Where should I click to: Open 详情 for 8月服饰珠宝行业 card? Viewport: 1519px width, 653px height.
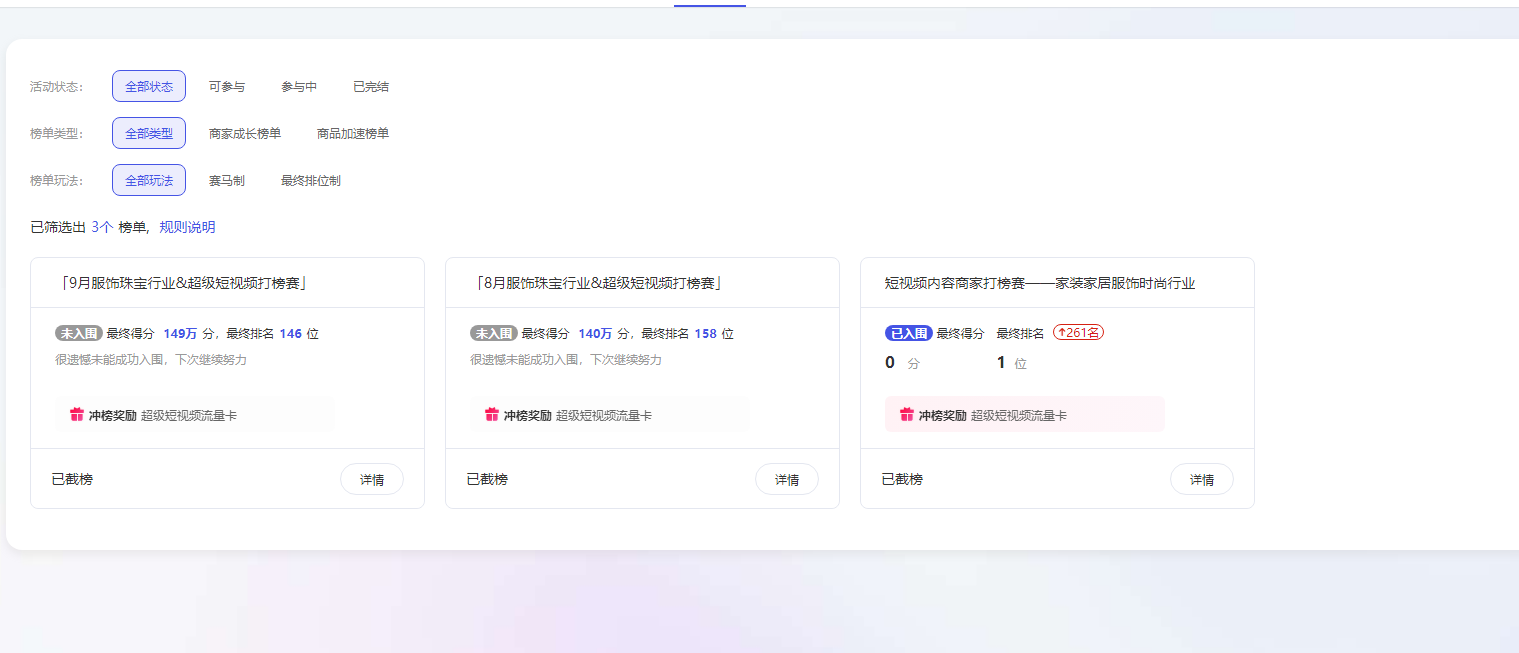(787, 480)
